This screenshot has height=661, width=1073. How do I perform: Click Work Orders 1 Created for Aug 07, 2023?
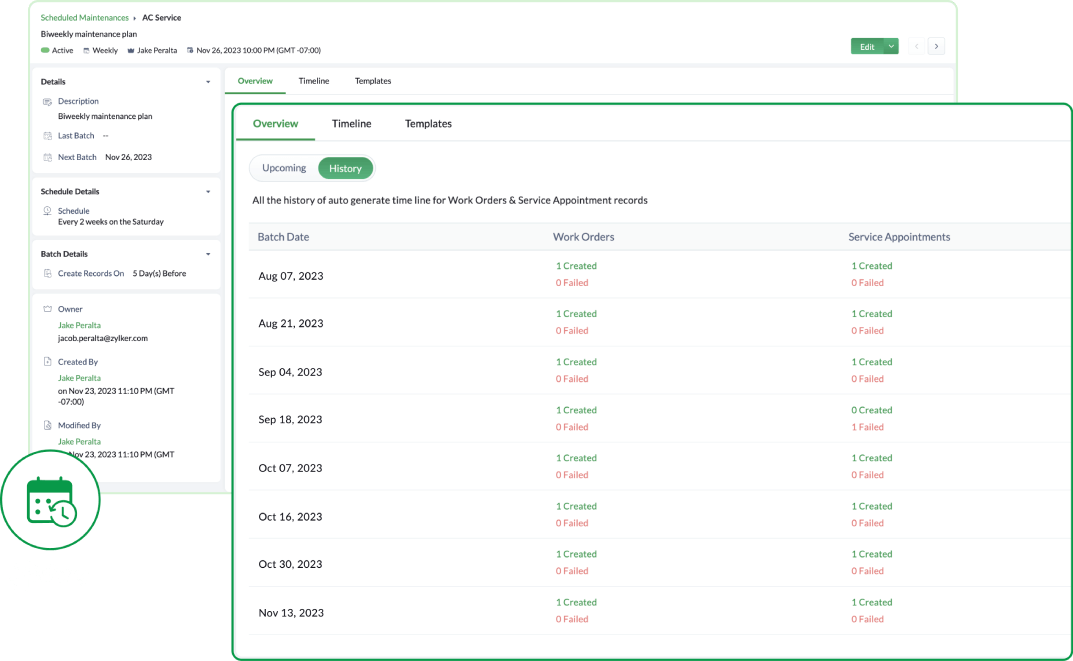tap(576, 265)
